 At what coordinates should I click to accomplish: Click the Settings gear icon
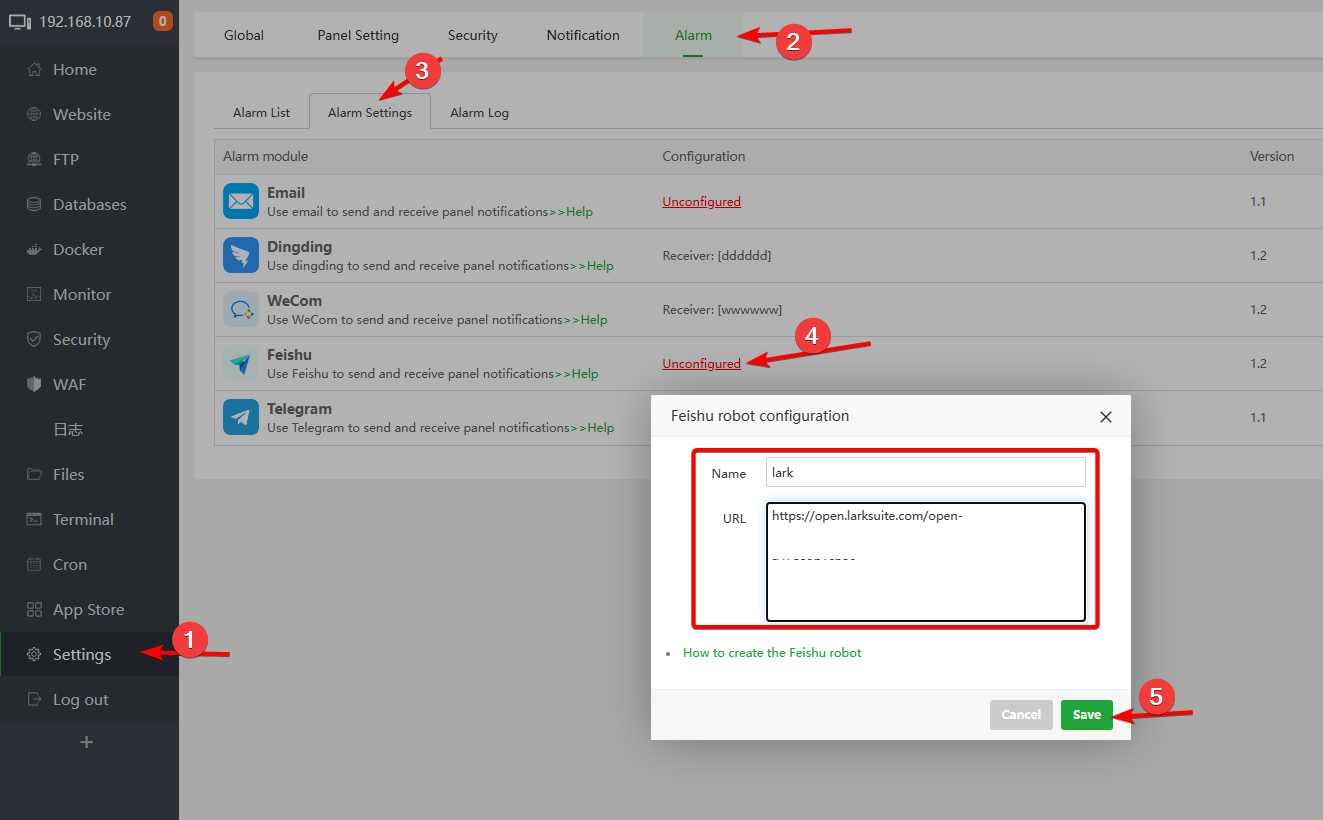(x=35, y=655)
